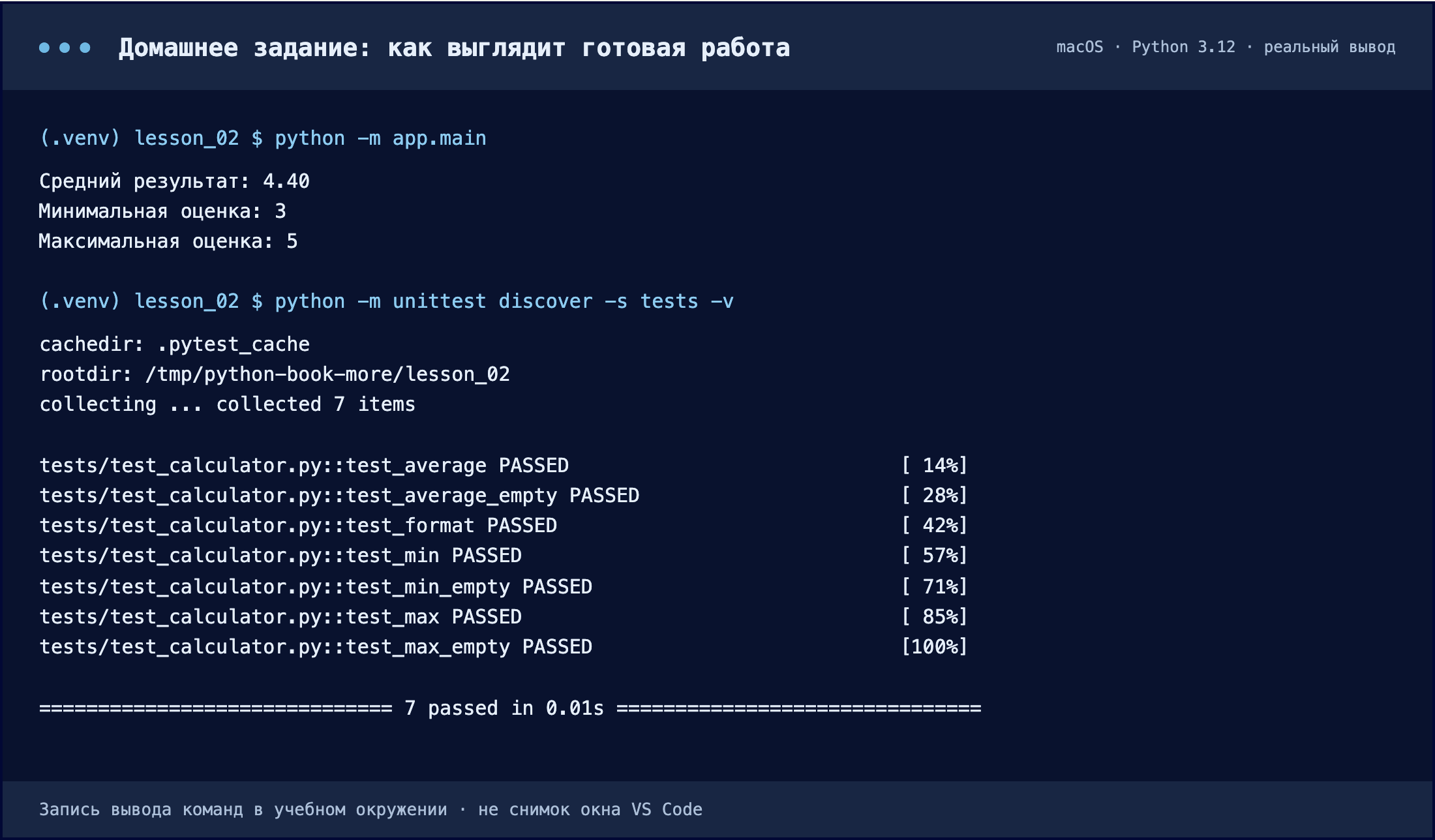Select the 'test_max PASSED' result row

(504, 617)
